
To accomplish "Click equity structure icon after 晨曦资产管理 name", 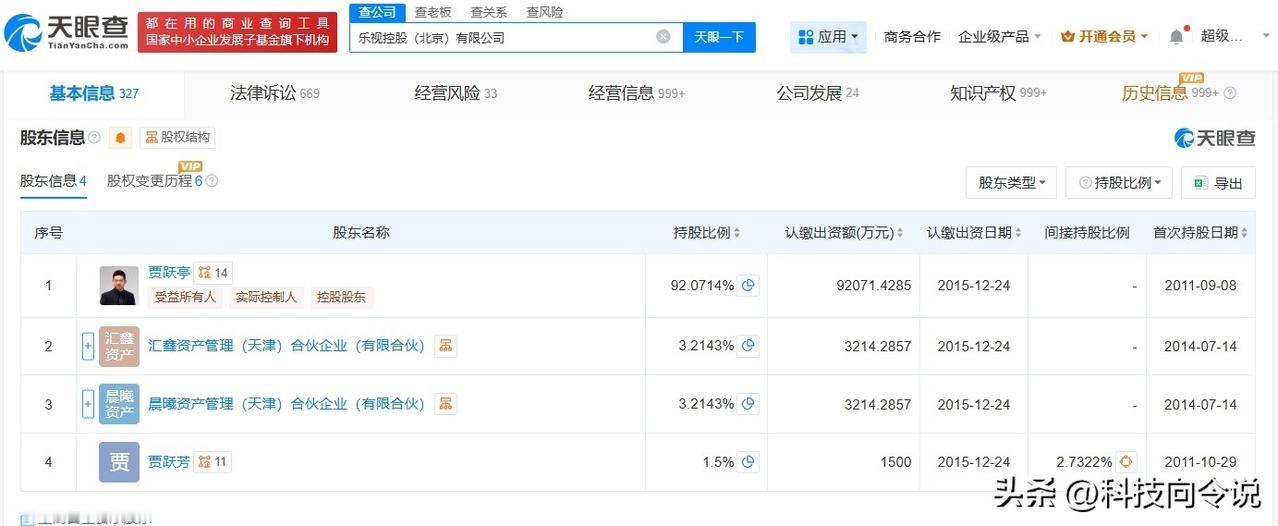I will pos(446,404).
